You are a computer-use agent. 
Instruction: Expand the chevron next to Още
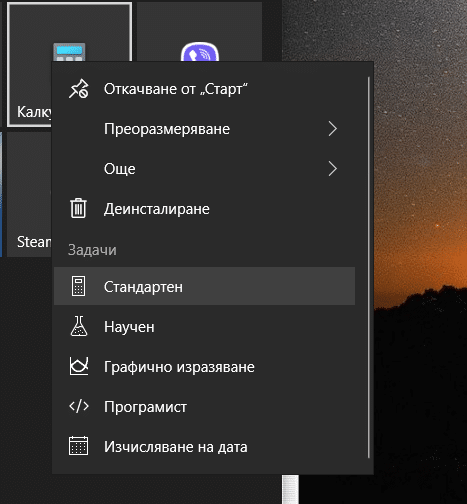tap(333, 169)
